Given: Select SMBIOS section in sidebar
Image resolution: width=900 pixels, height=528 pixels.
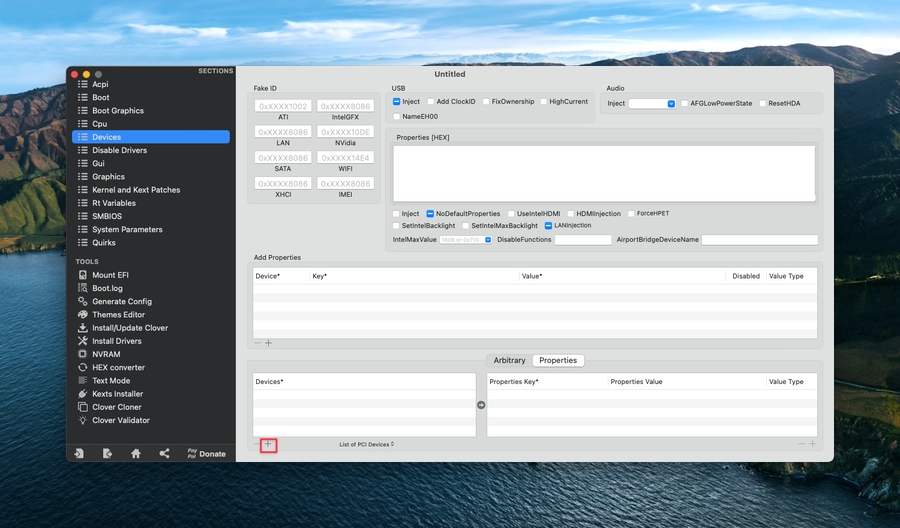Looking at the screenshot, I should pos(107,216).
